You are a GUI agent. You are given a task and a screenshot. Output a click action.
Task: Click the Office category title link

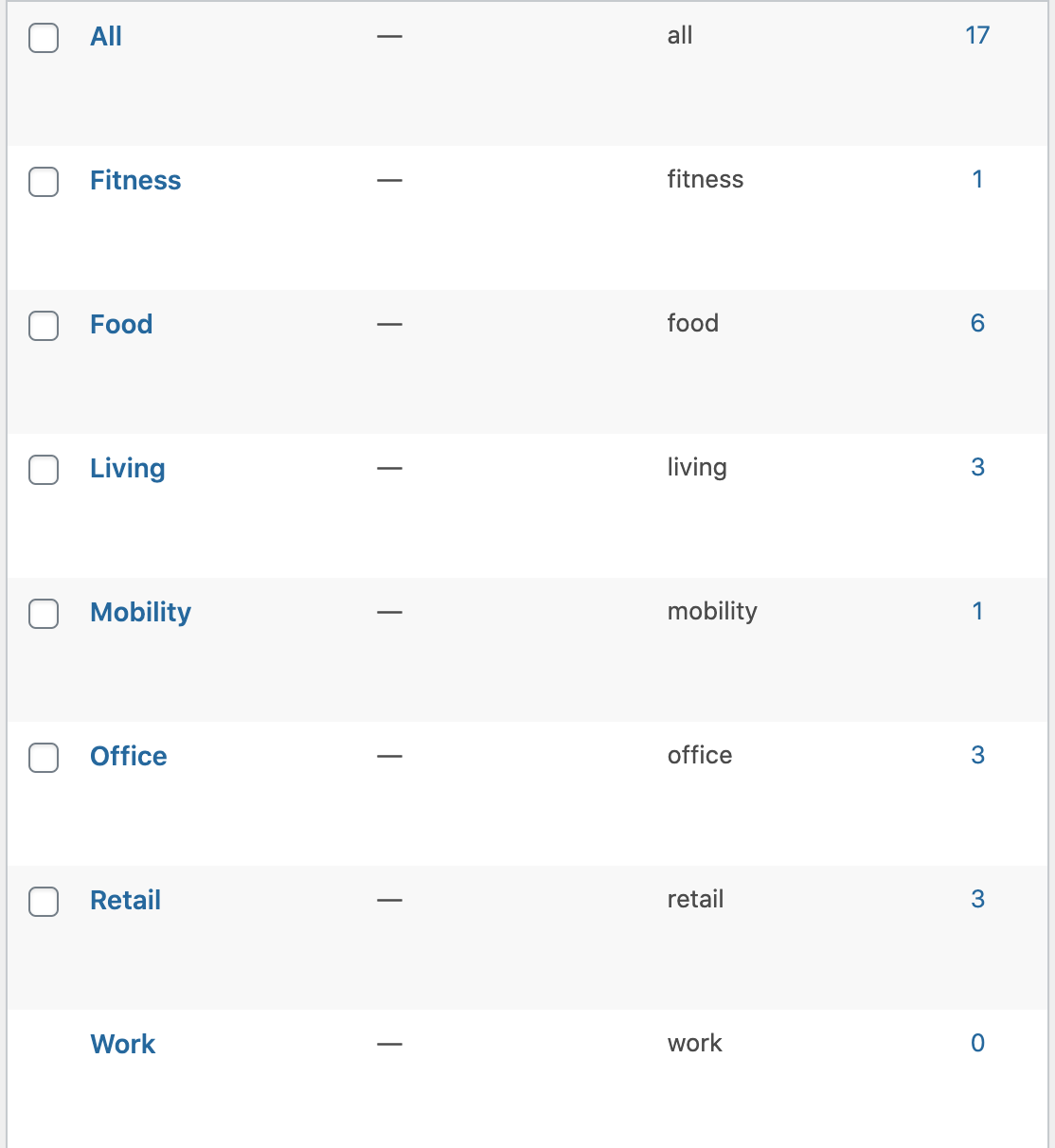tap(129, 757)
